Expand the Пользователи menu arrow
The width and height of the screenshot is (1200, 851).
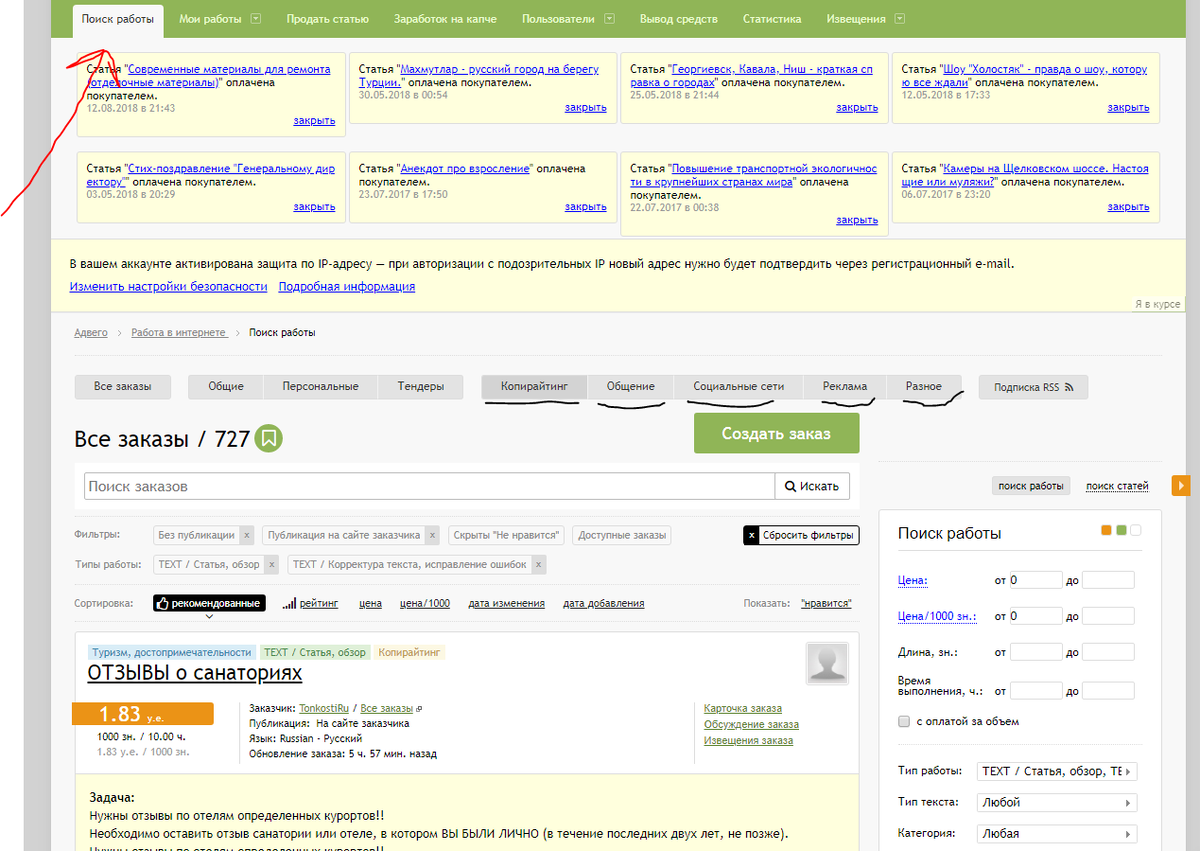609,19
